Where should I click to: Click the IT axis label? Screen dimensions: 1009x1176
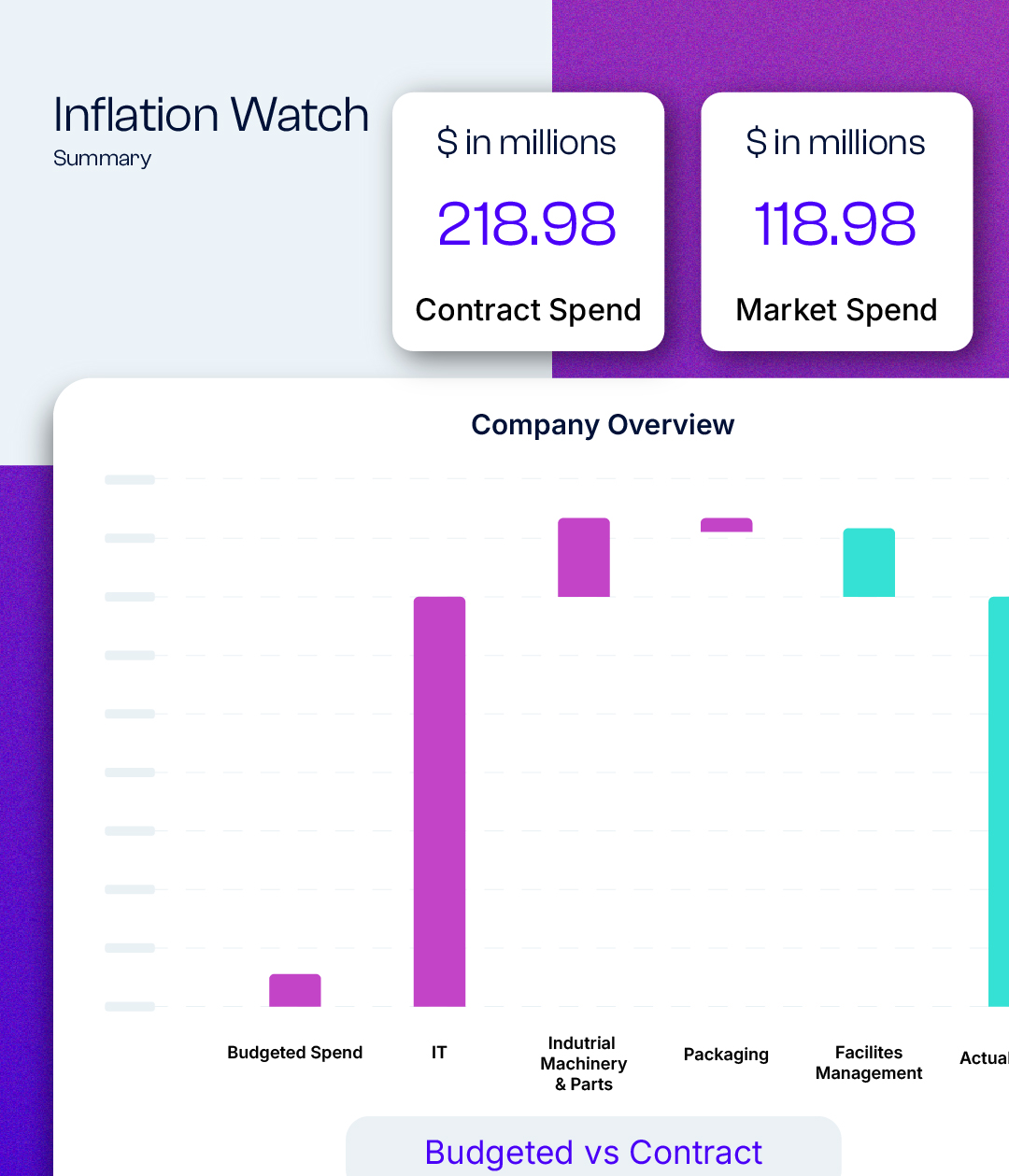439,1053
